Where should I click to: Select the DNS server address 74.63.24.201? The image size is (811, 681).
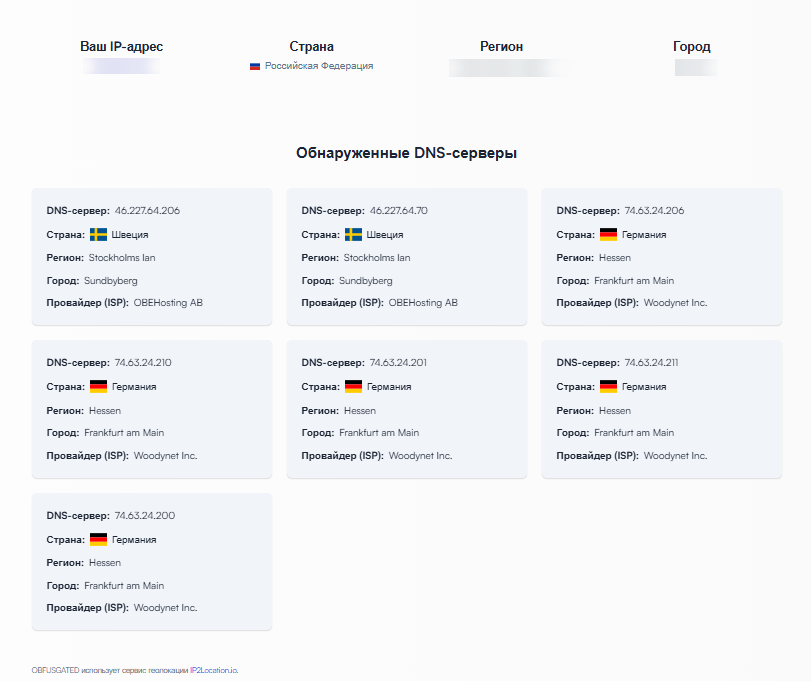coord(402,364)
